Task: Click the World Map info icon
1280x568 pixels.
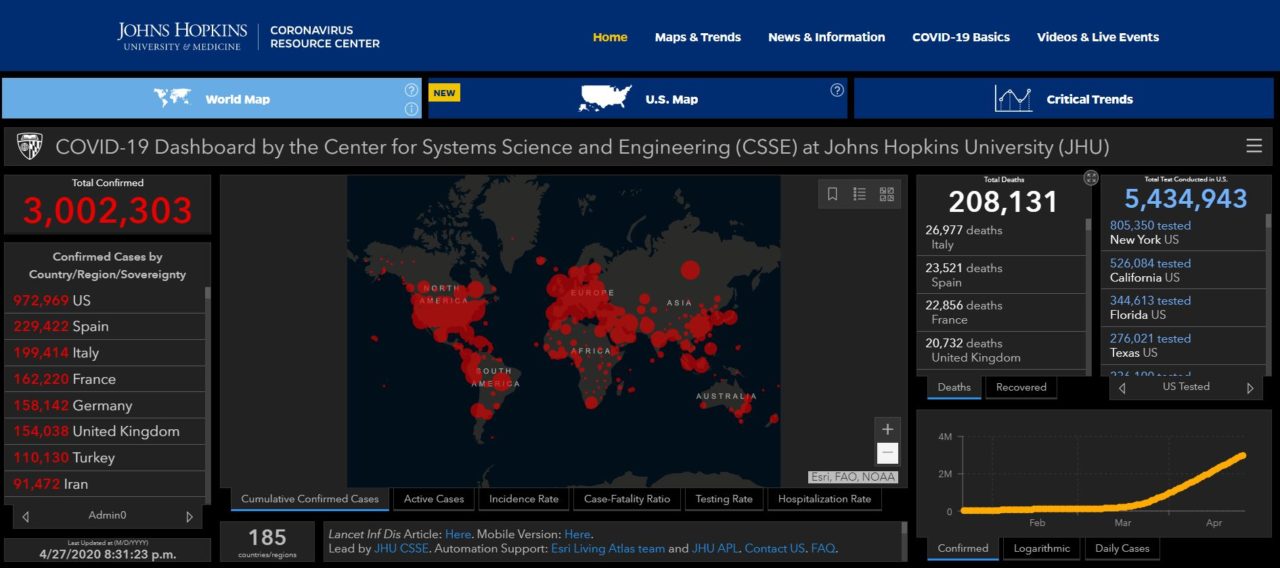Action: [x=411, y=109]
